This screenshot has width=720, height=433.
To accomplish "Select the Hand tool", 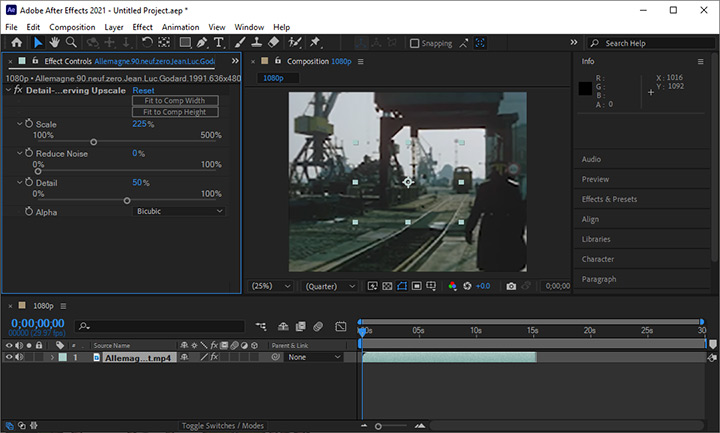I will (x=55, y=43).
